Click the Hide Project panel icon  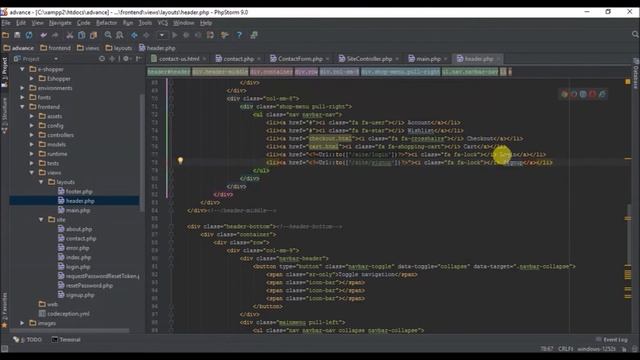pyautogui.click(x=139, y=59)
